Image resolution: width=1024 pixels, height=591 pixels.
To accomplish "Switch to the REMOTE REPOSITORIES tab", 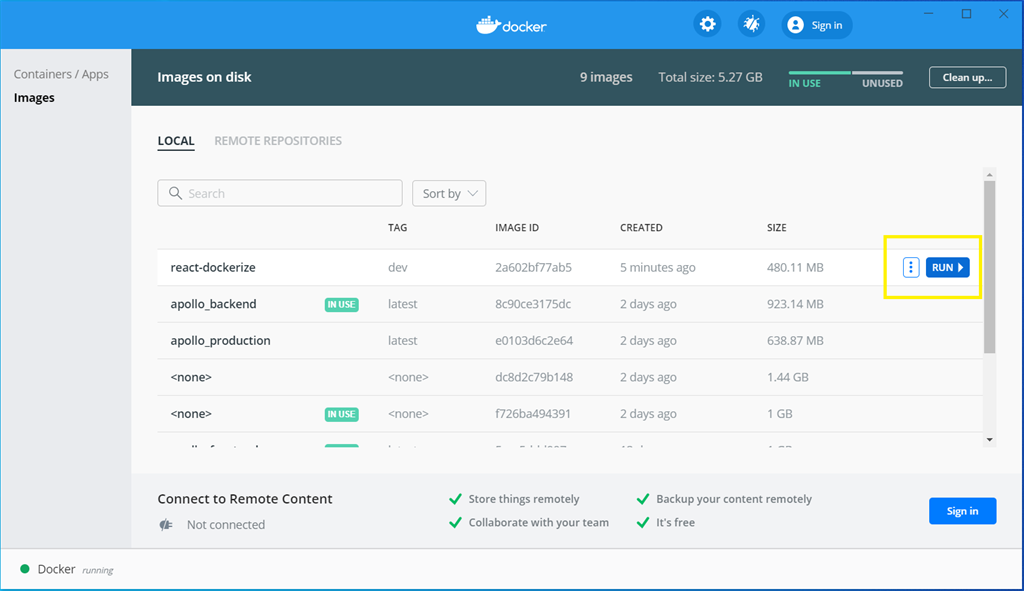I will (277, 140).
